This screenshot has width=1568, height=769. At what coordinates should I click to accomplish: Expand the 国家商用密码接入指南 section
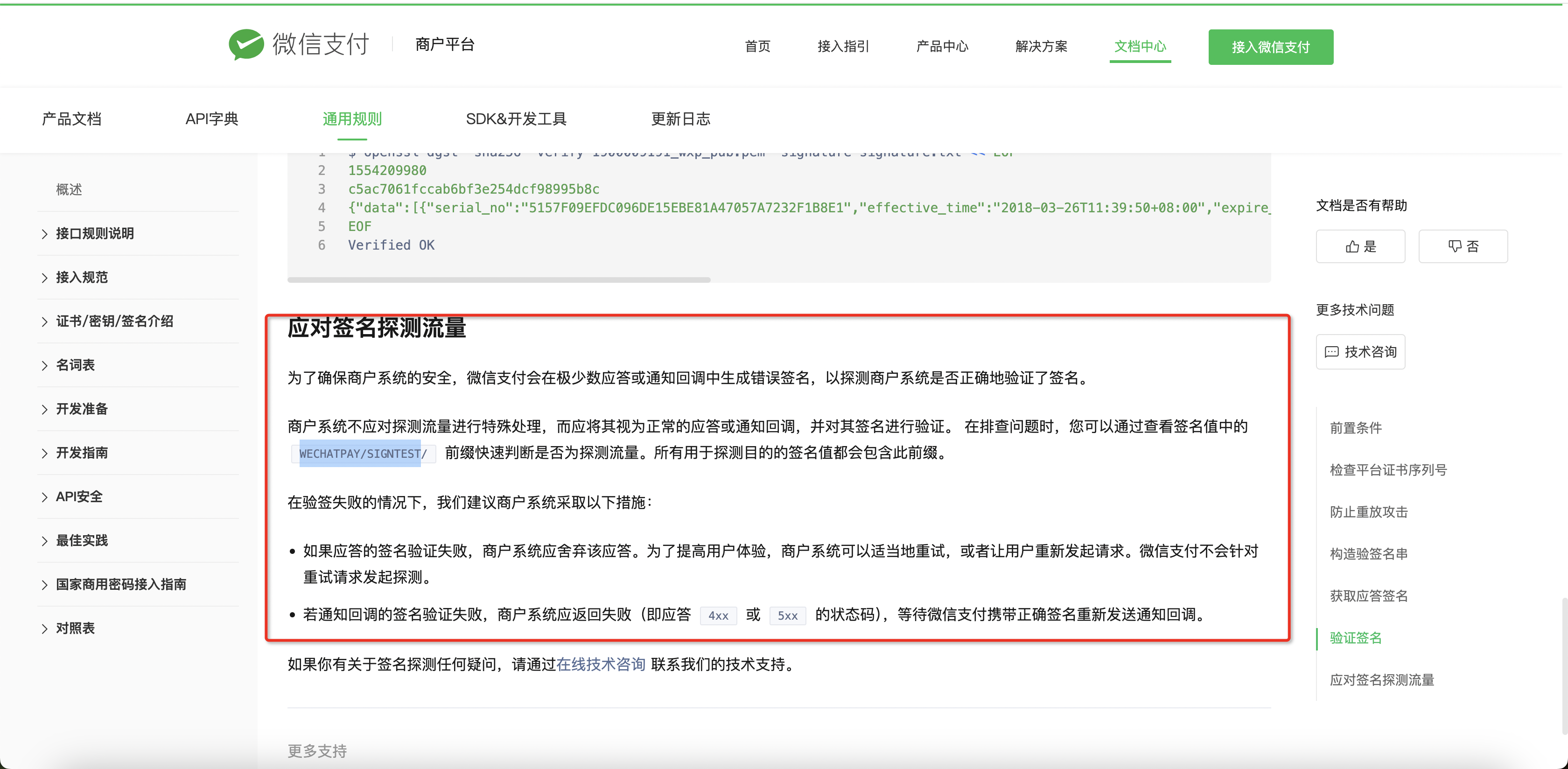click(120, 585)
